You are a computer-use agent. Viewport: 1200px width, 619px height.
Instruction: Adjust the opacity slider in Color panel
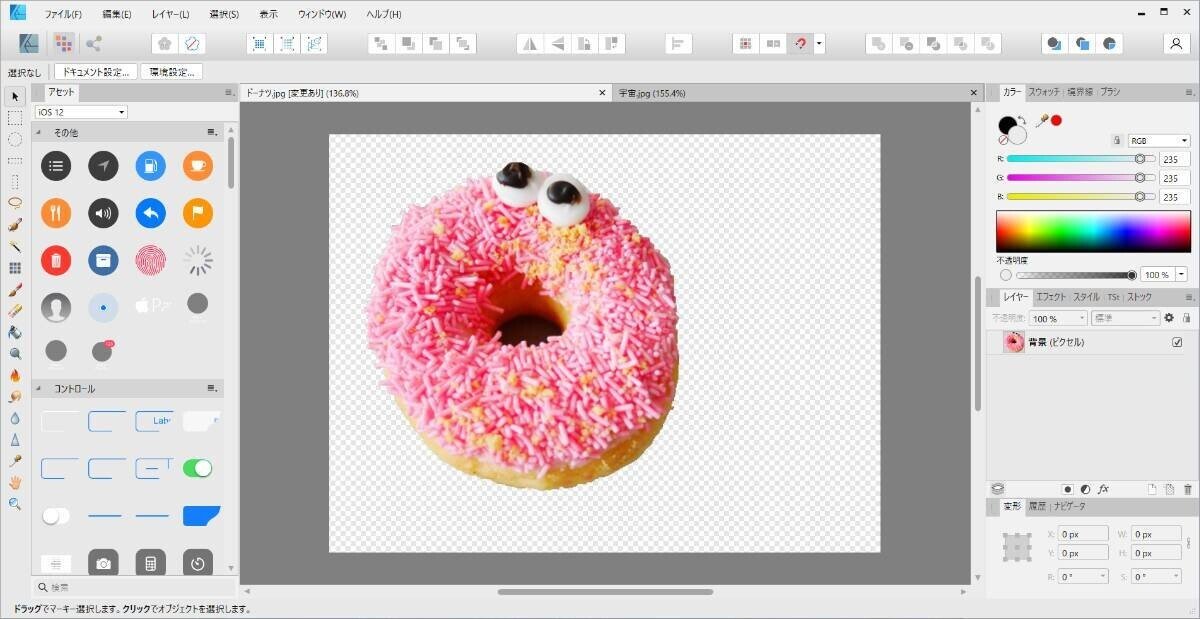[1076, 274]
